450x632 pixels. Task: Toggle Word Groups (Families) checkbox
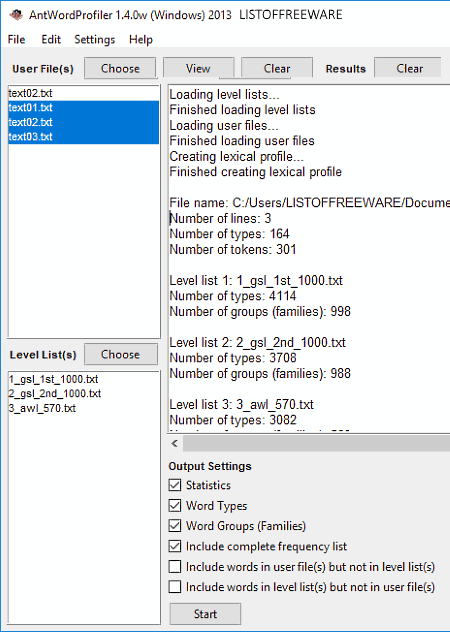(x=175, y=526)
